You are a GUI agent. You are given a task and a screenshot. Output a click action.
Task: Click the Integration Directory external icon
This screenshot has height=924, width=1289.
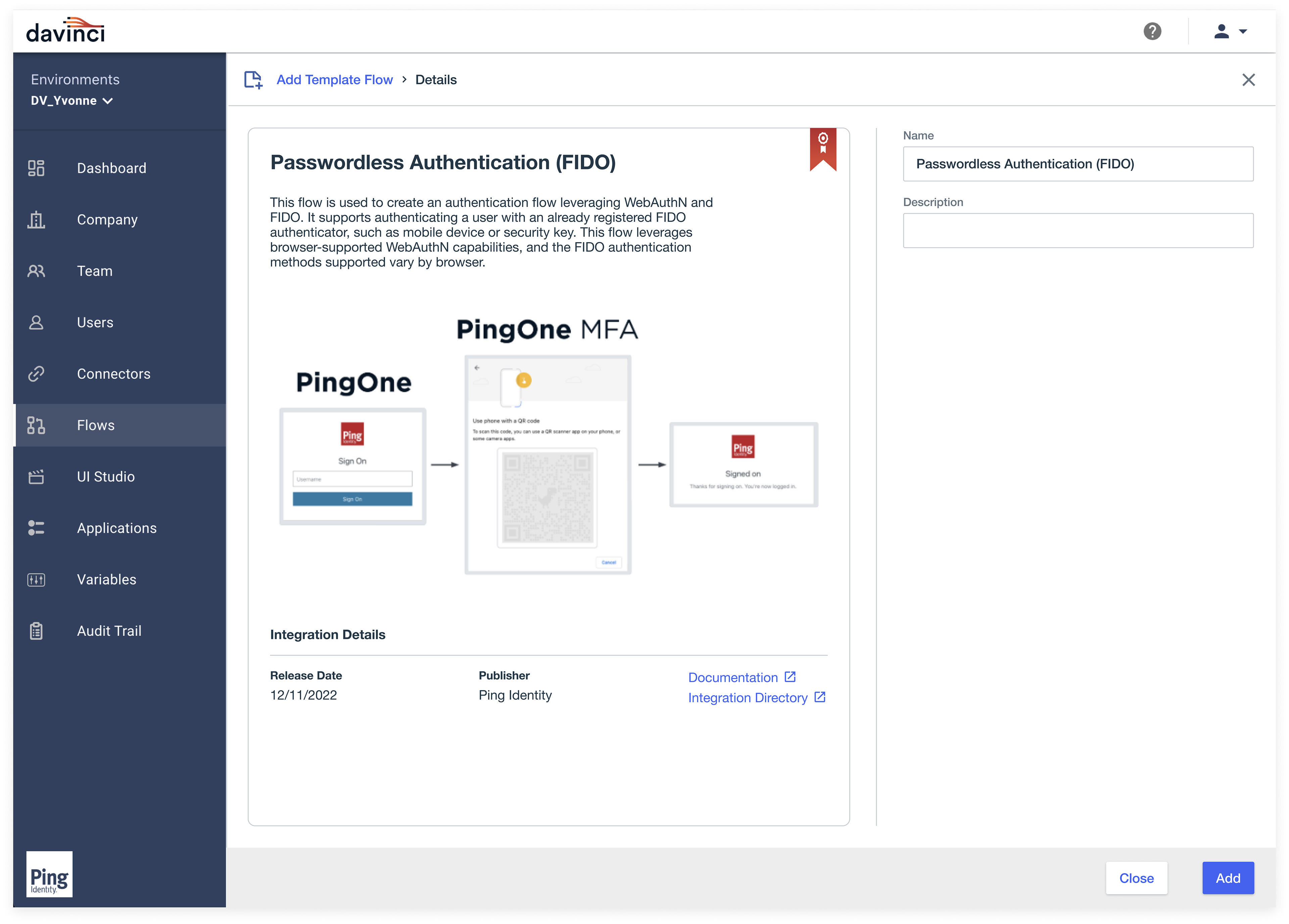point(819,697)
